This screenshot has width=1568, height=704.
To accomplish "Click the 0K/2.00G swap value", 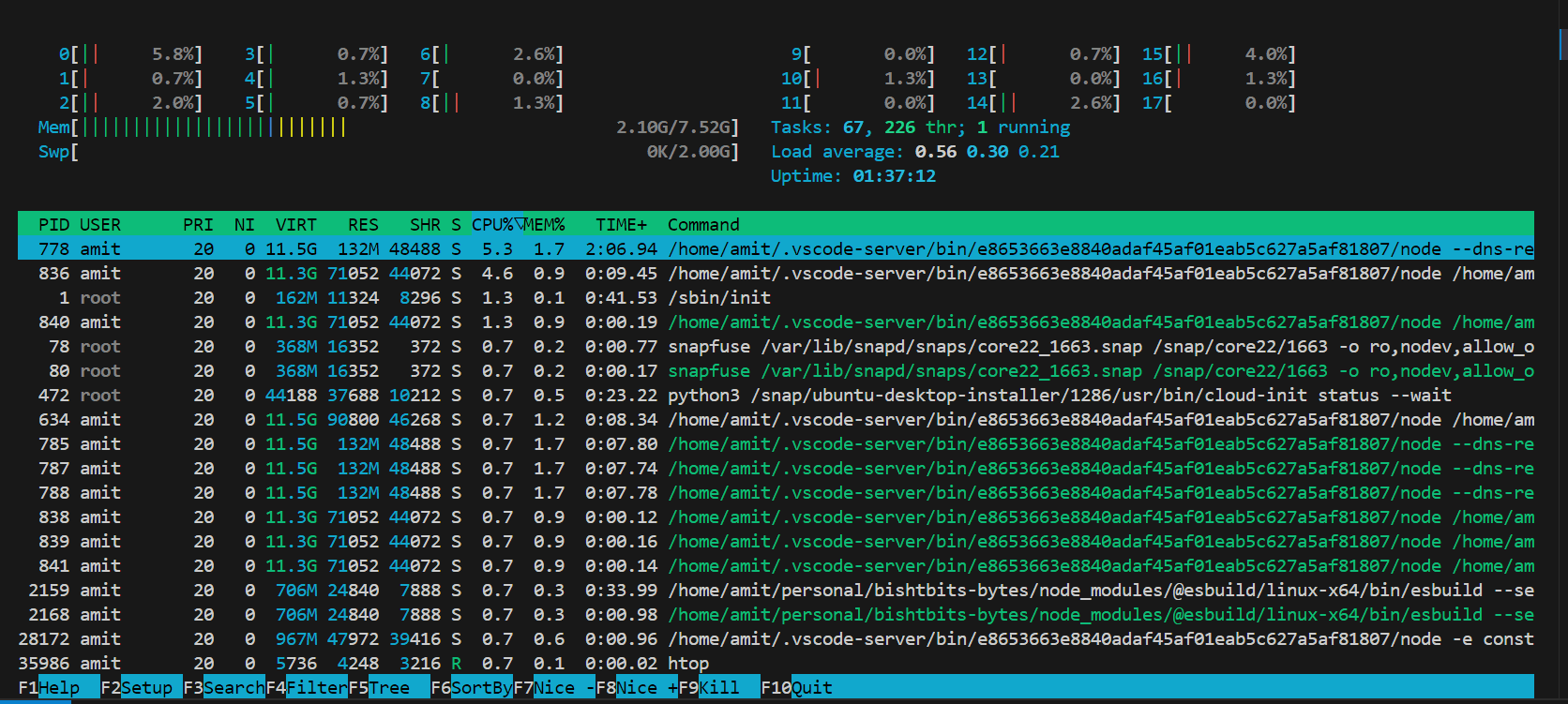I will pyautogui.click(x=688, y=151).
